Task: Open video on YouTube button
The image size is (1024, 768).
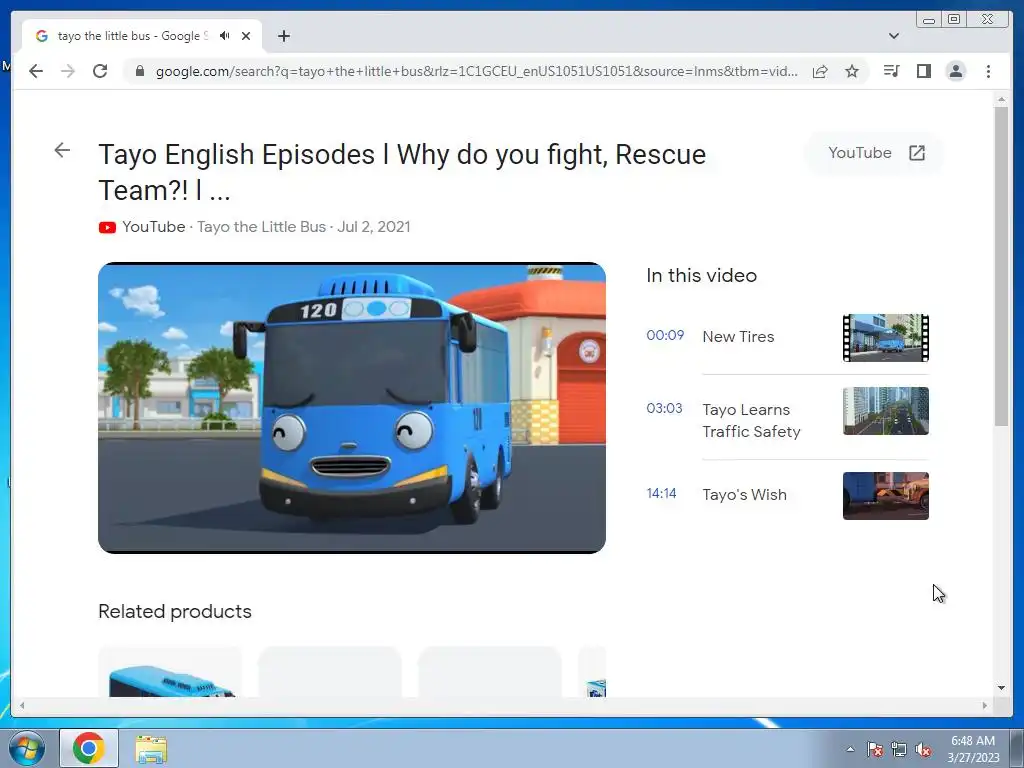Action: click(875, 153)
